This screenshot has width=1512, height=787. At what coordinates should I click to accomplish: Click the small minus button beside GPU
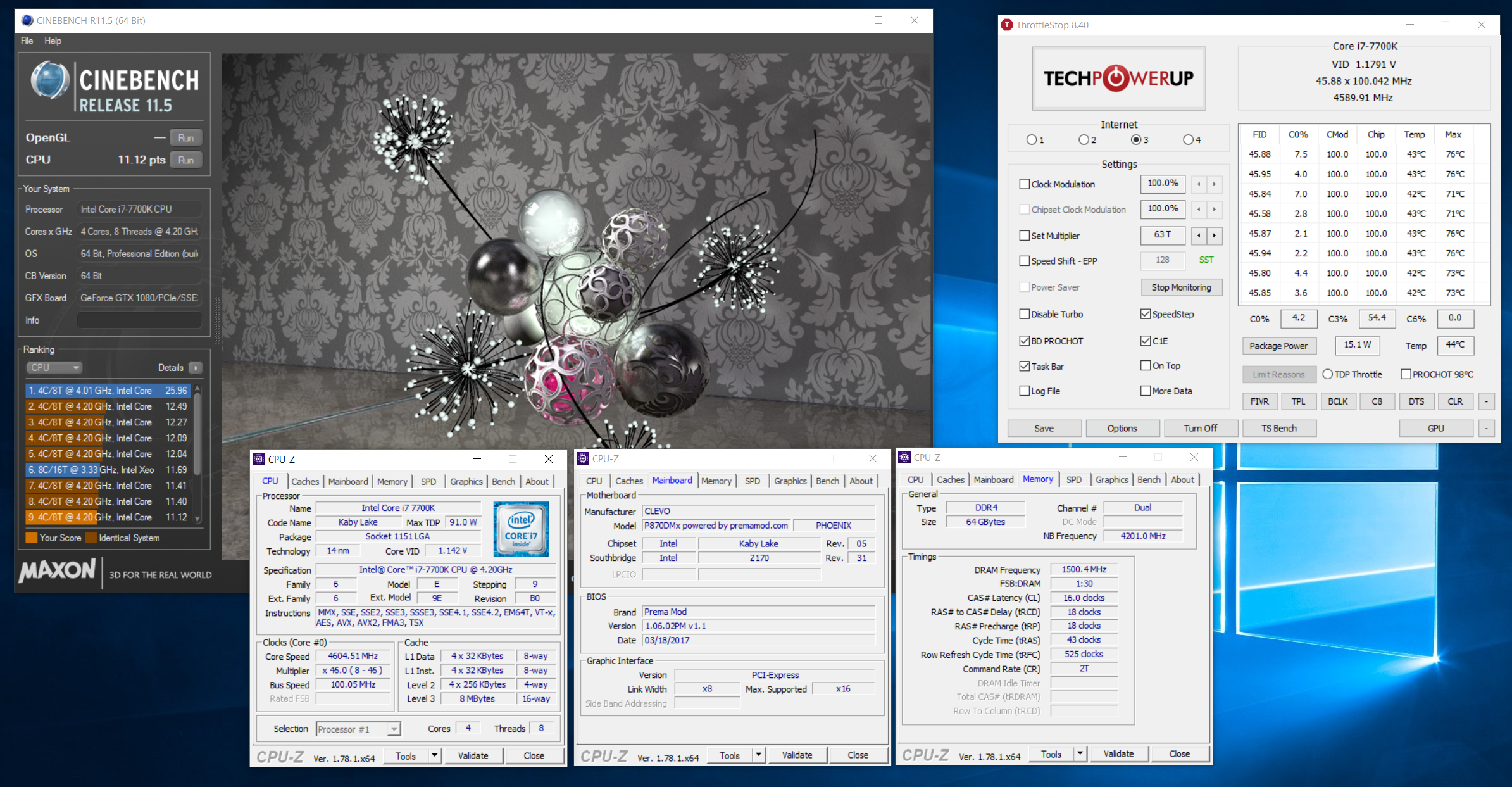1486,429
